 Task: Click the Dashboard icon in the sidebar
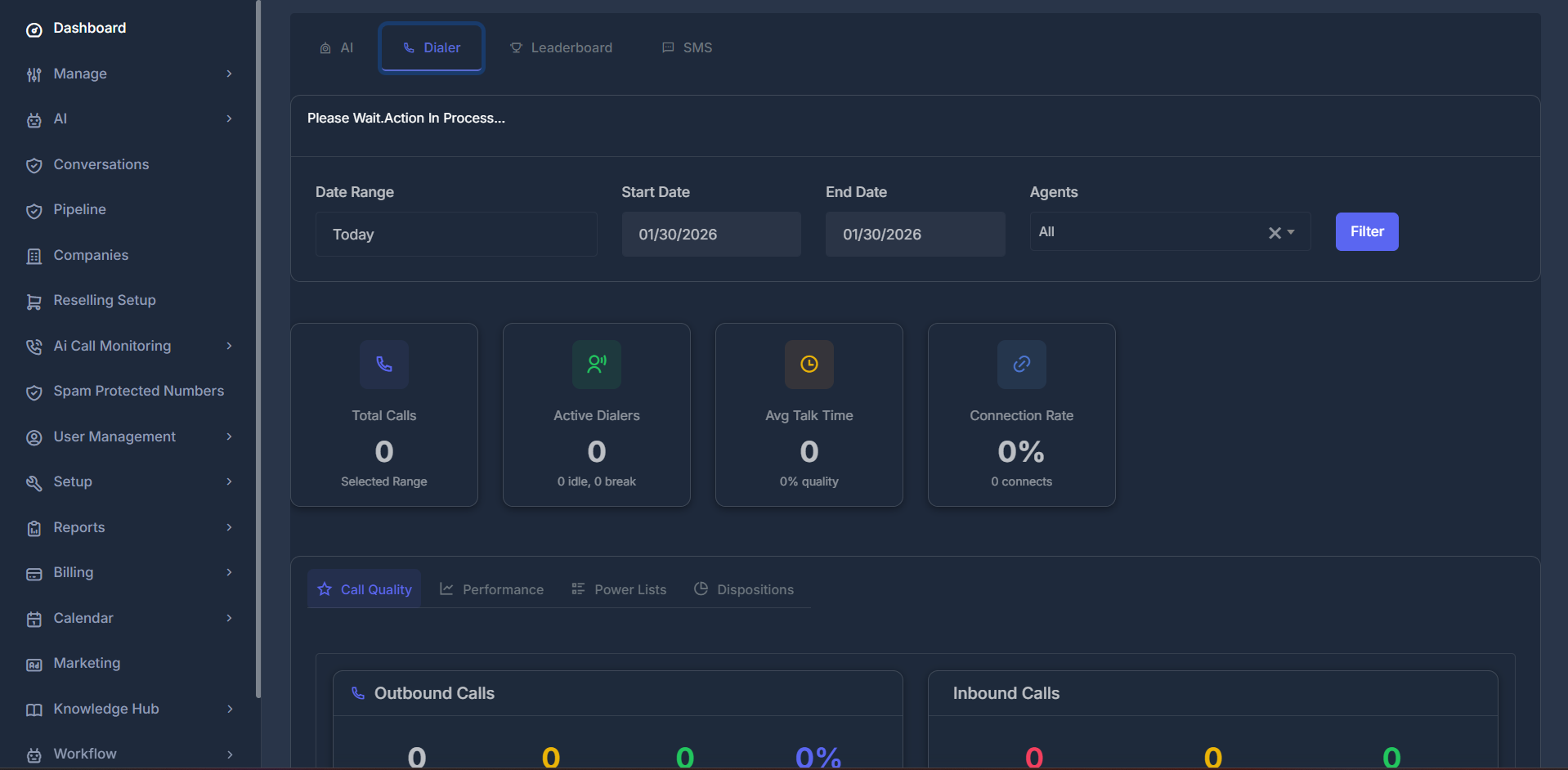34,28
